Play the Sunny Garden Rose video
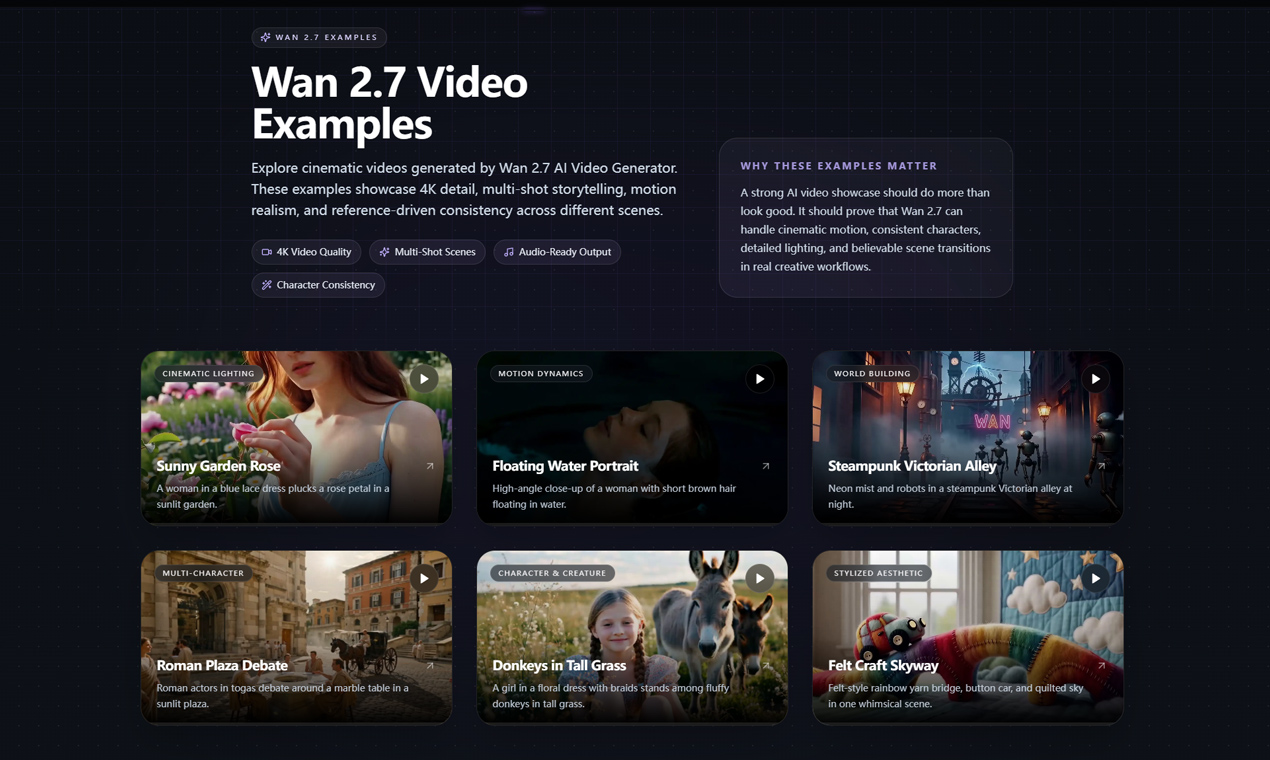Image resolution: width=1270 pixels, height=760 pixels. 424,379
